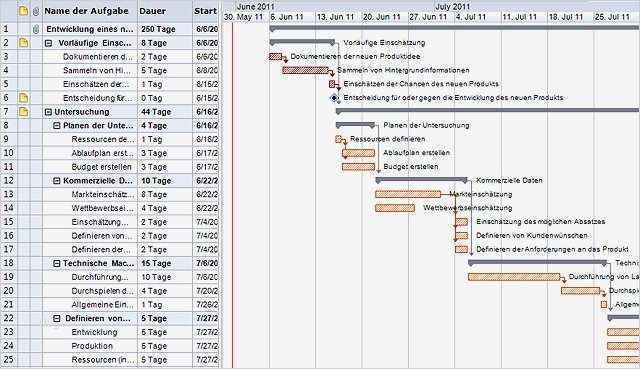This screenshot has width=640, height=369.
Task: Select the Ablaufplan erstellen Gantt bar
Action: point(358,153)
